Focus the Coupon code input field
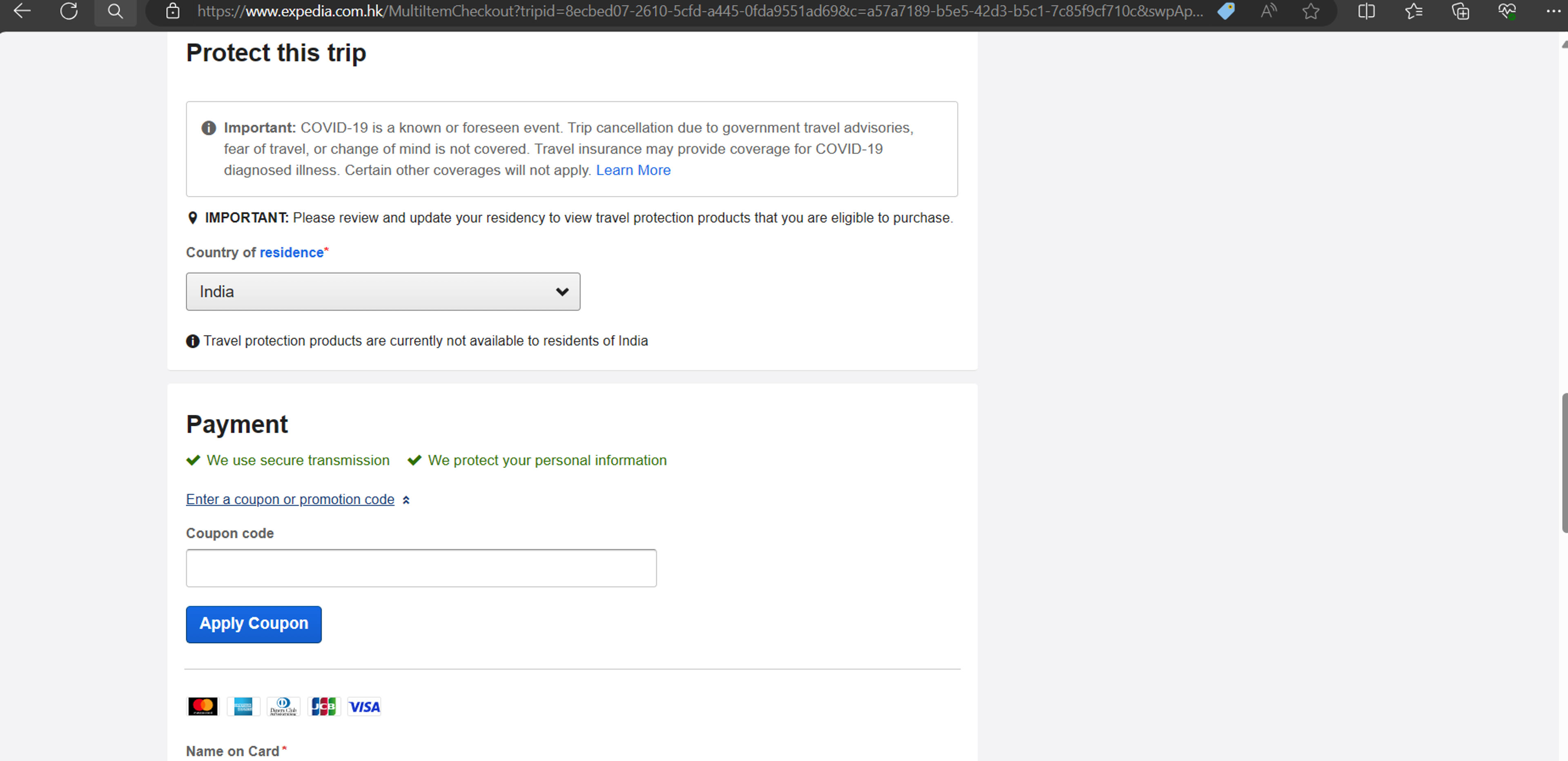Viewport: 1568px width, 761px height. [421, 568]
